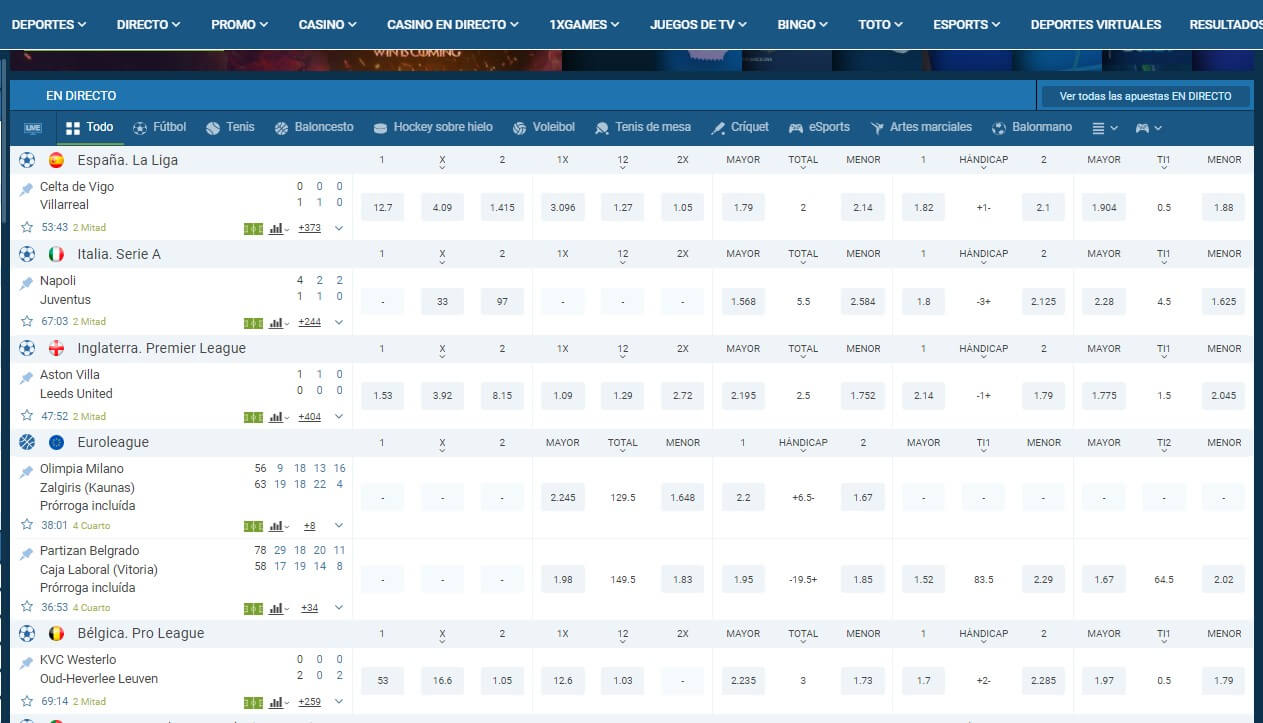
Task: Go to DEPORTES VIRTUALES
Action: (x=1096, y=24)
